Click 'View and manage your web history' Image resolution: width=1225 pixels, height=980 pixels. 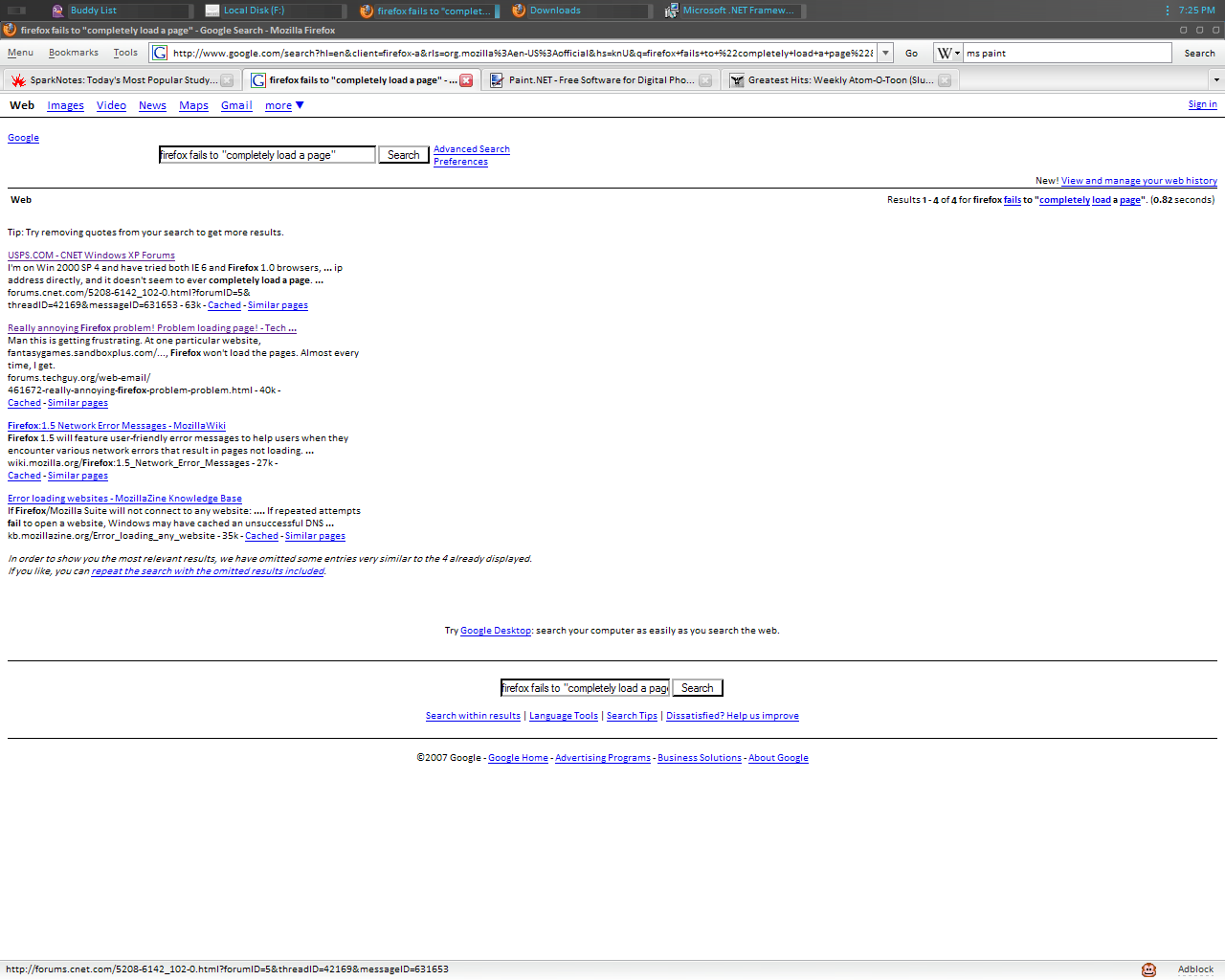[1139, 181]
